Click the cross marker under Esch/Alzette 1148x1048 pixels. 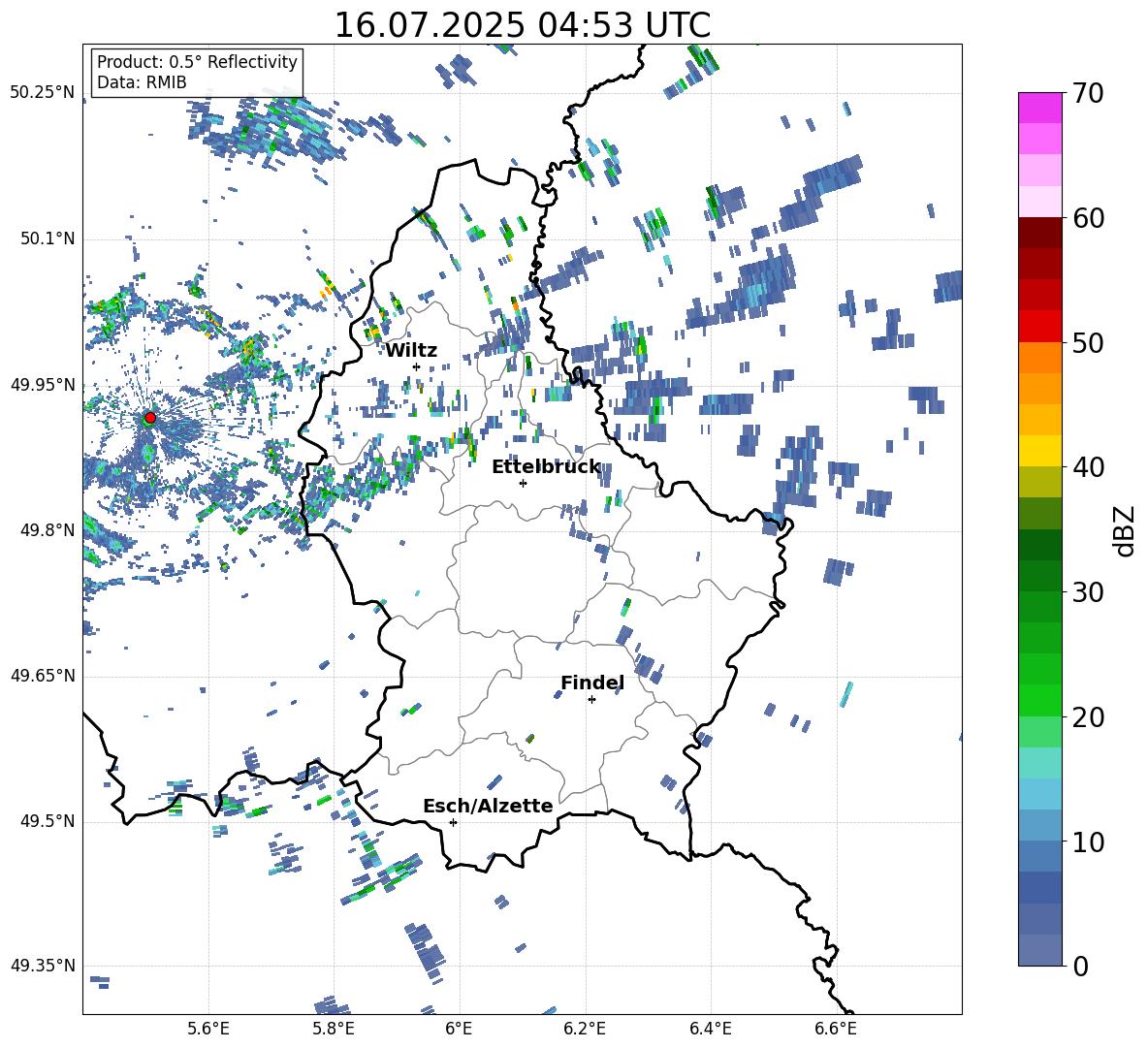coord(453,822)
